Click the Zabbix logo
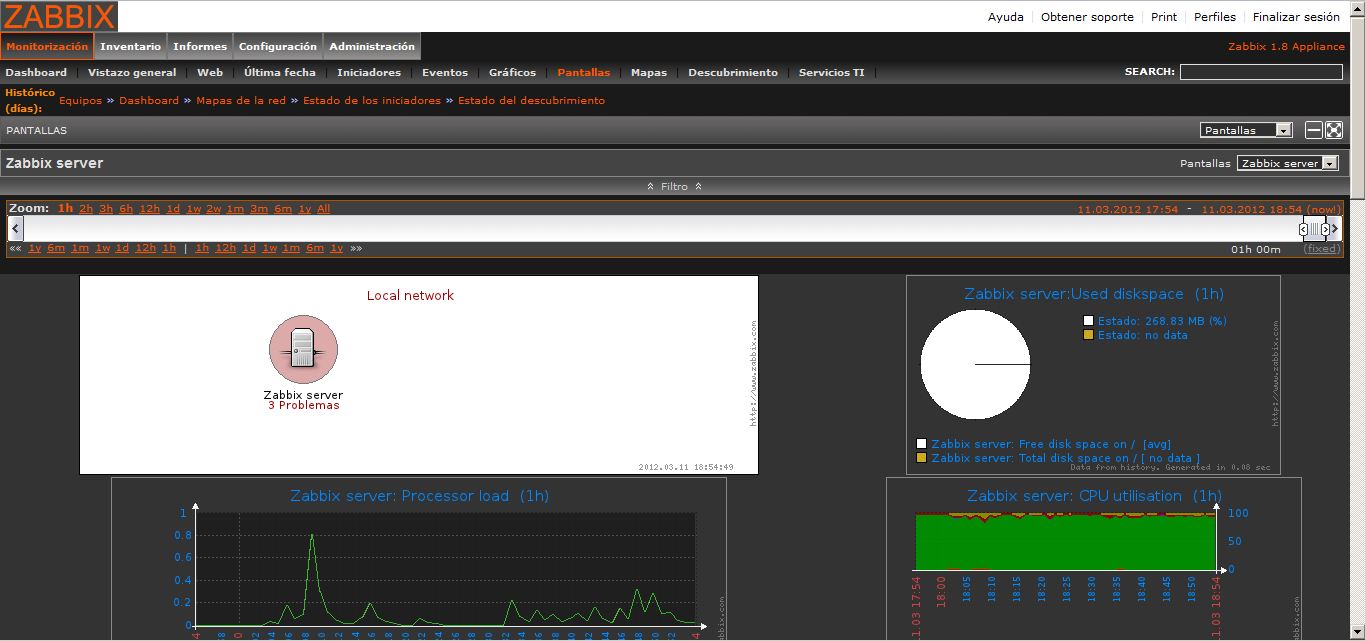 [59, 16]
